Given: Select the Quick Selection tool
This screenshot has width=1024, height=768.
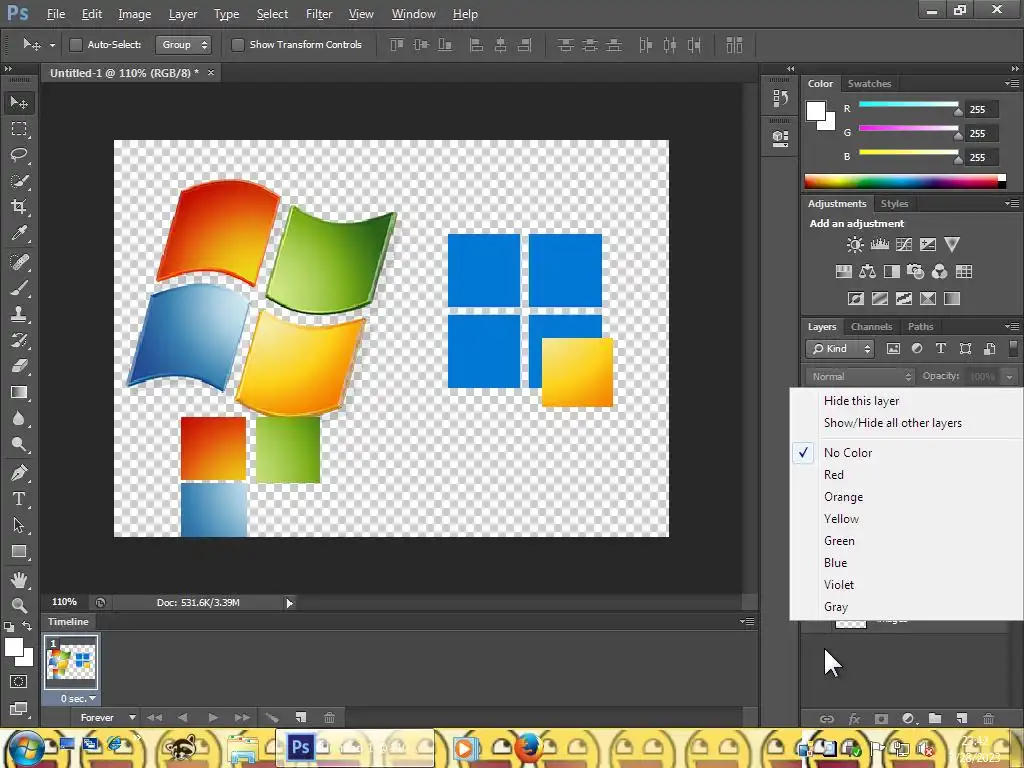Looking at the screenshot, I should click(x=19, y=181).
